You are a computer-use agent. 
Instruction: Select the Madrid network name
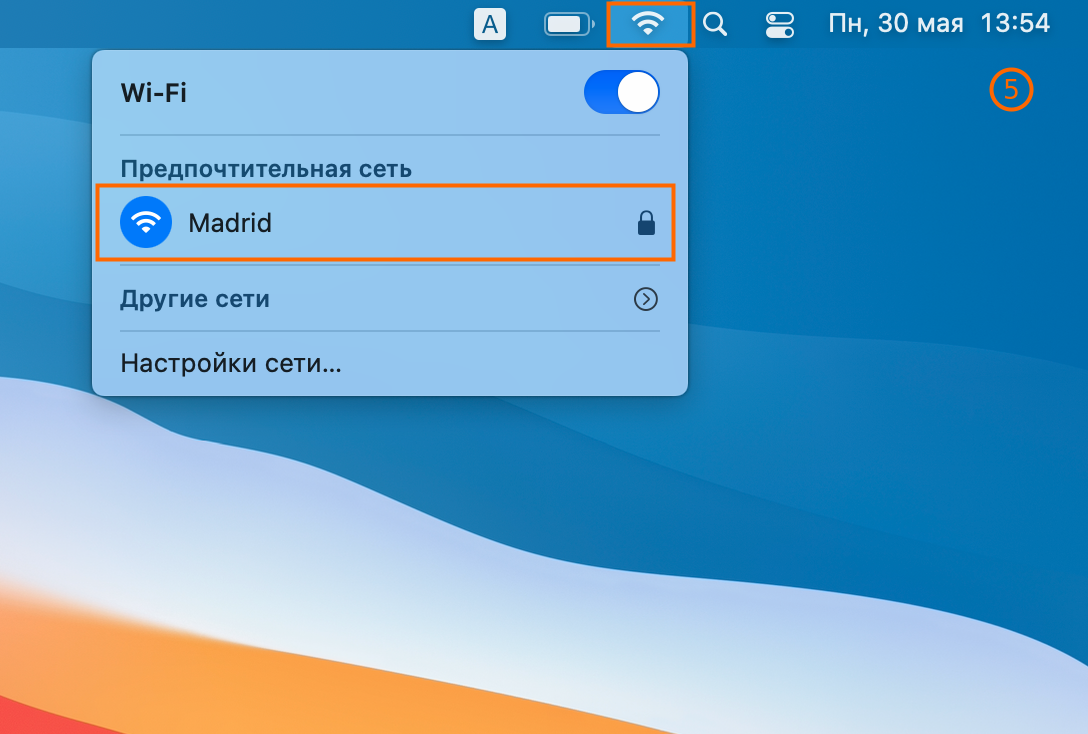pyautogui.click(x=230, y=222)
